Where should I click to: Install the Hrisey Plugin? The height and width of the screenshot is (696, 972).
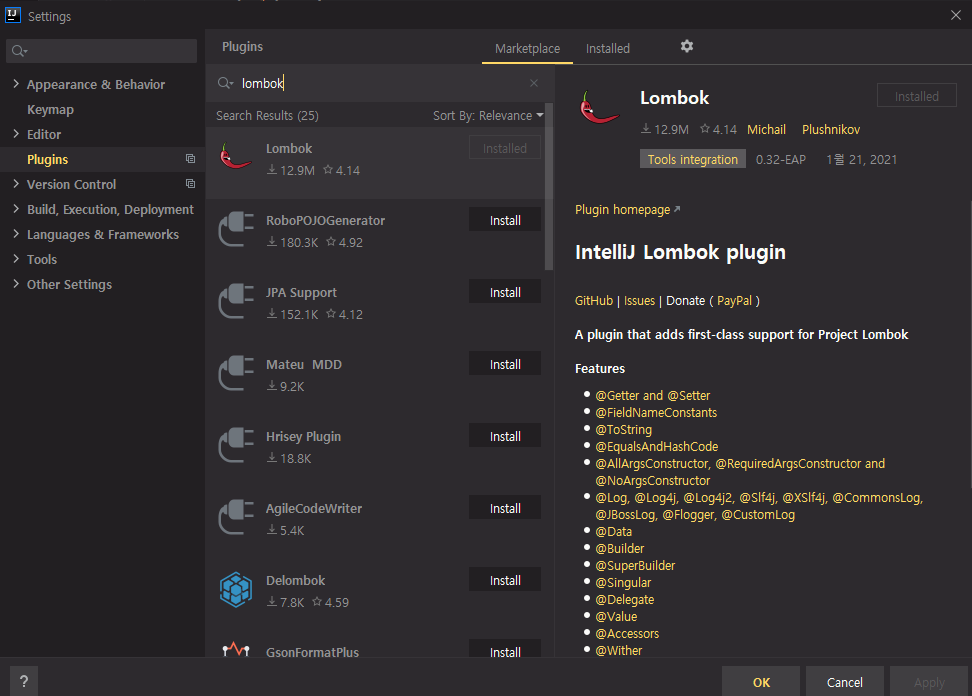tap(505, 436)
